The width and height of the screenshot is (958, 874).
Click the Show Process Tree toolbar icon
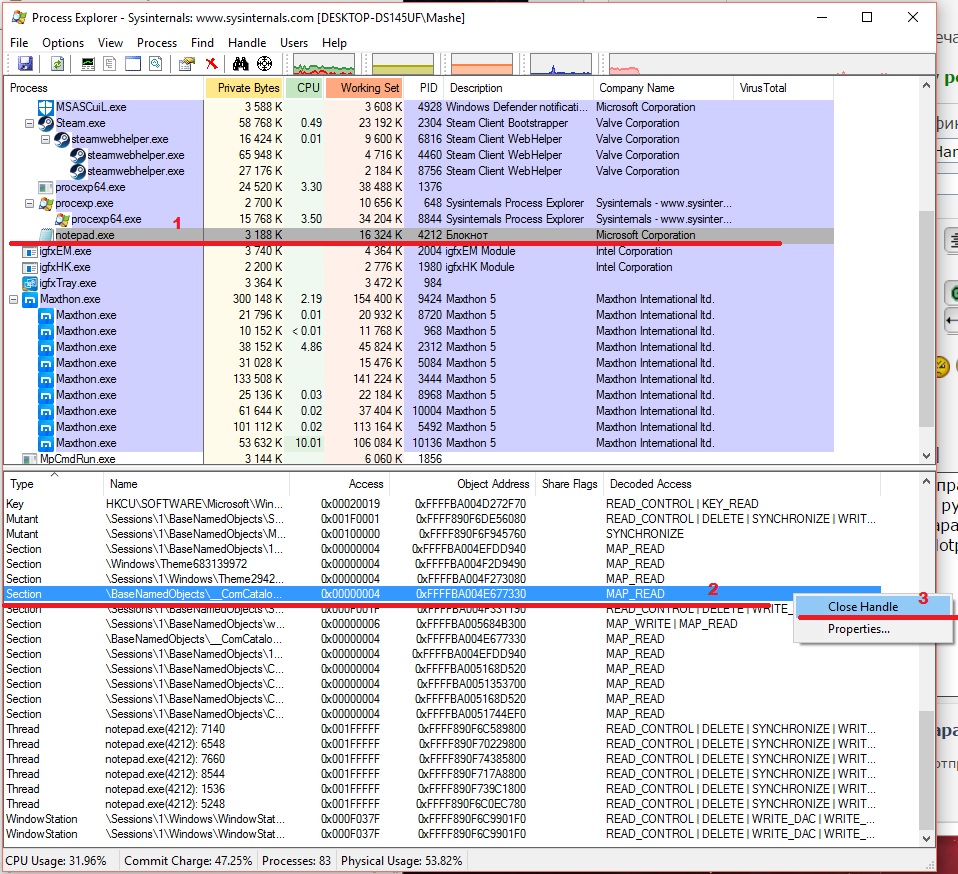[110, 64]
